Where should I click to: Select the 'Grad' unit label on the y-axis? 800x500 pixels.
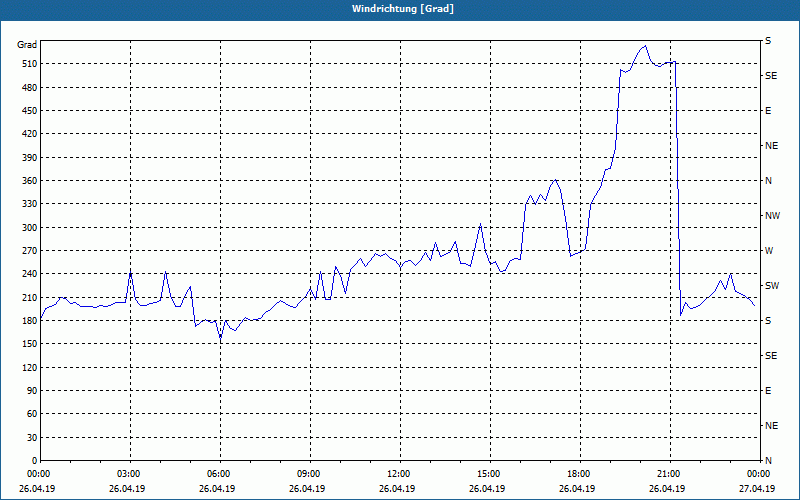point(27,45)
